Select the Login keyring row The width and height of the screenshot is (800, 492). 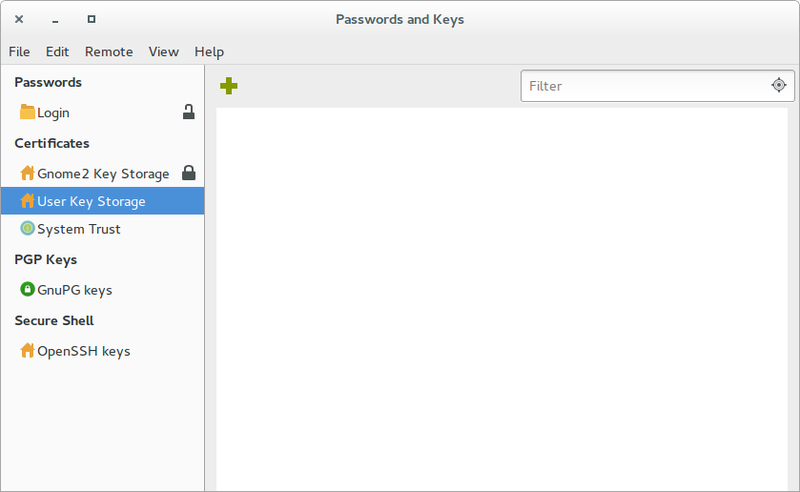pyautogui.click(x=103, y=112)
